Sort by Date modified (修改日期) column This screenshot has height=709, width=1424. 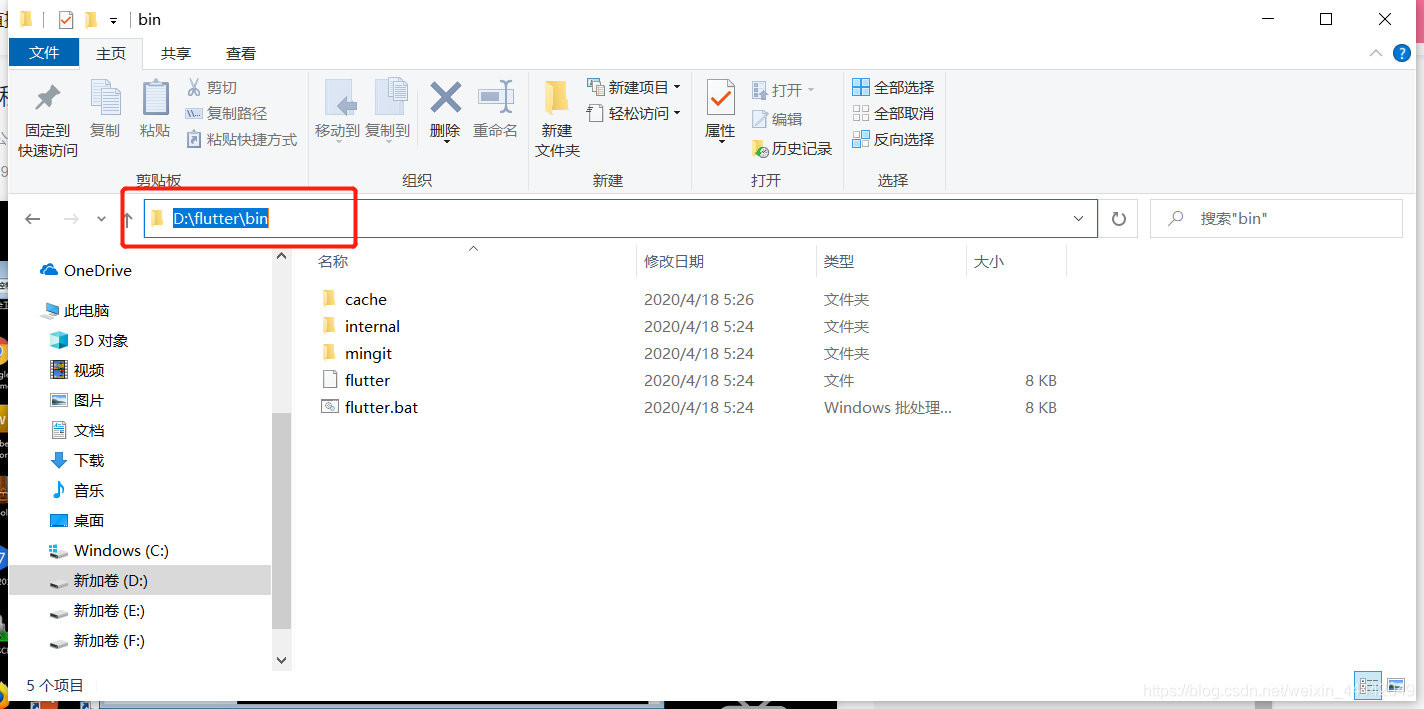click(x=727, y=262)
